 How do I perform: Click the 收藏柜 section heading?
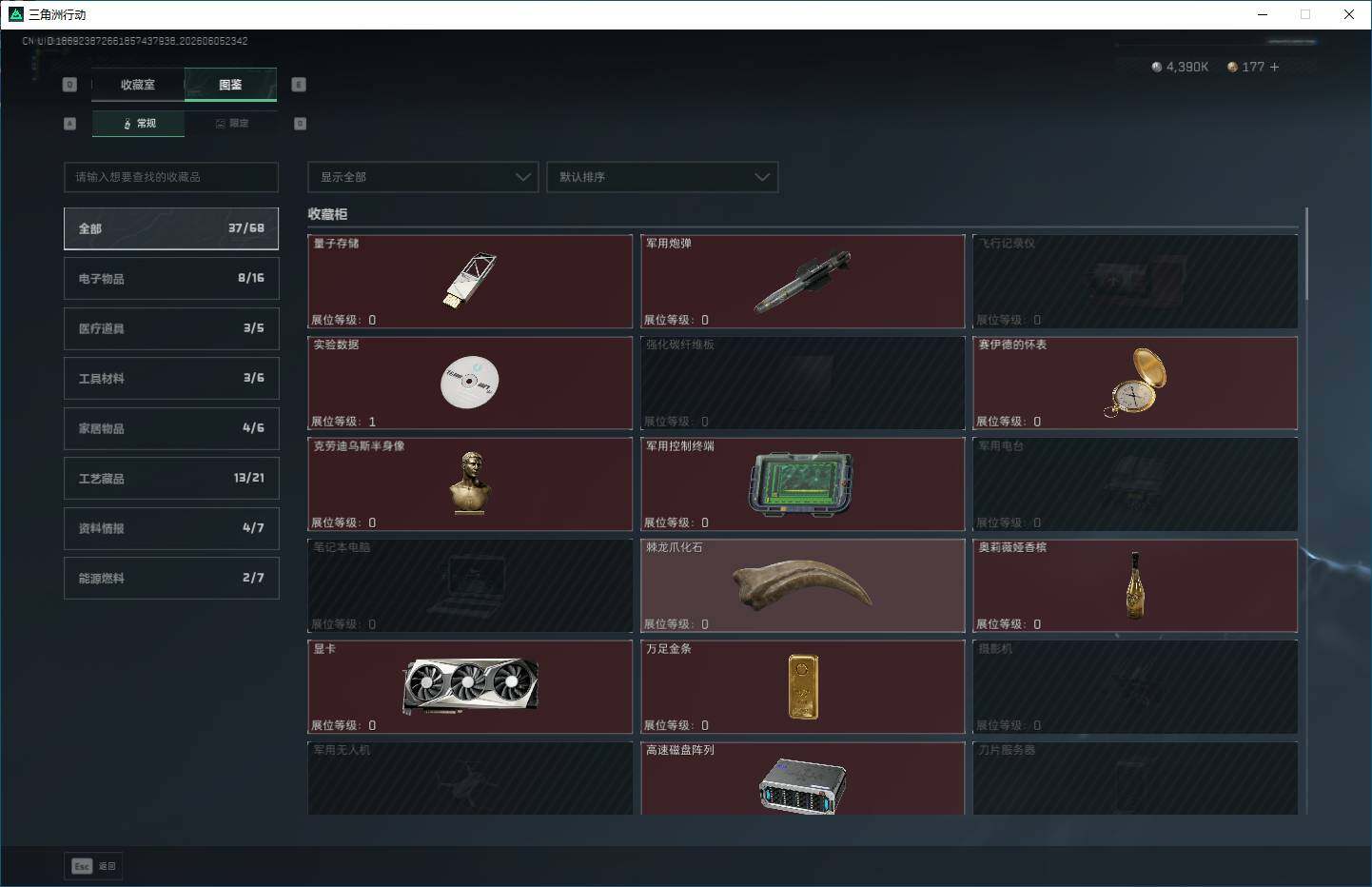coord(327,214)
